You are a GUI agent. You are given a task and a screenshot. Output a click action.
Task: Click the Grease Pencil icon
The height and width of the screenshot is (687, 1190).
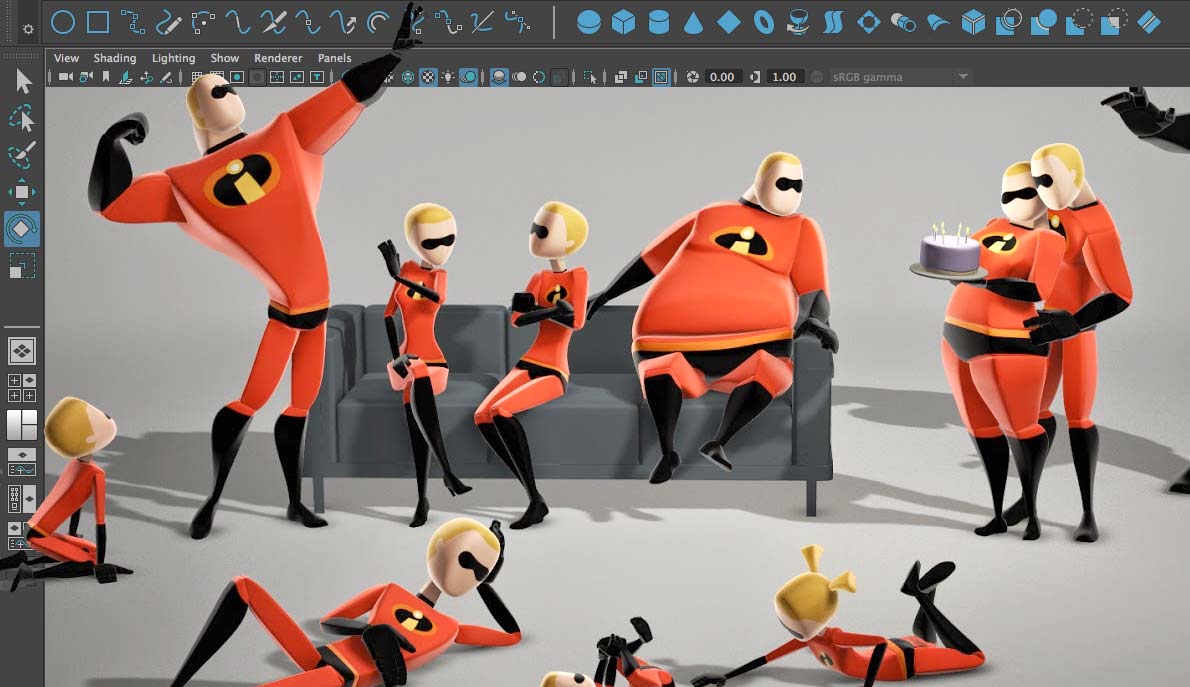point(165,77)
